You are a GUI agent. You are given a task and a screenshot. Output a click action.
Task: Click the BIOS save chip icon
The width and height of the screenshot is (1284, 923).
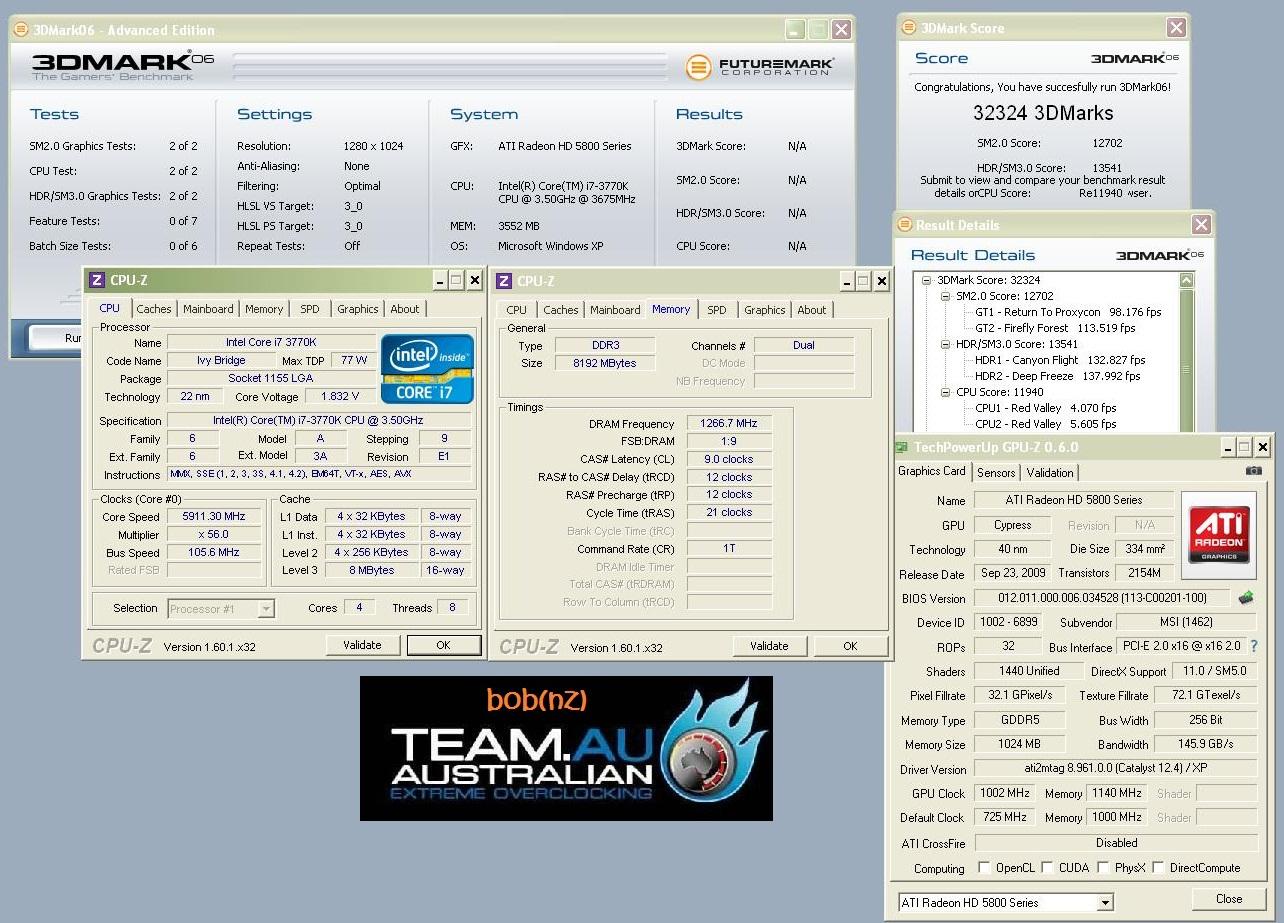tap(1246, 598)
